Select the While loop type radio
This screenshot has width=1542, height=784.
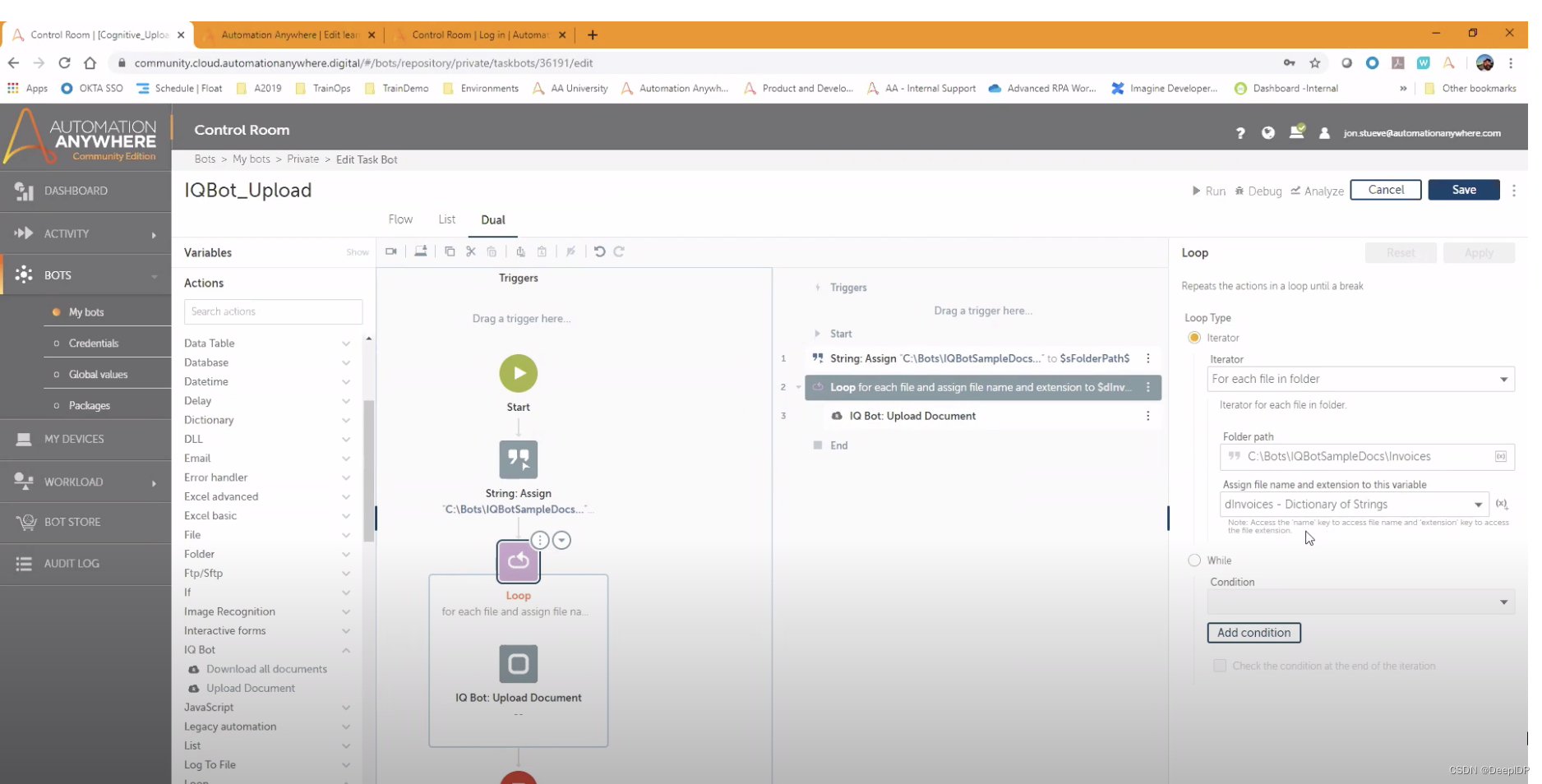[1194, 560]
